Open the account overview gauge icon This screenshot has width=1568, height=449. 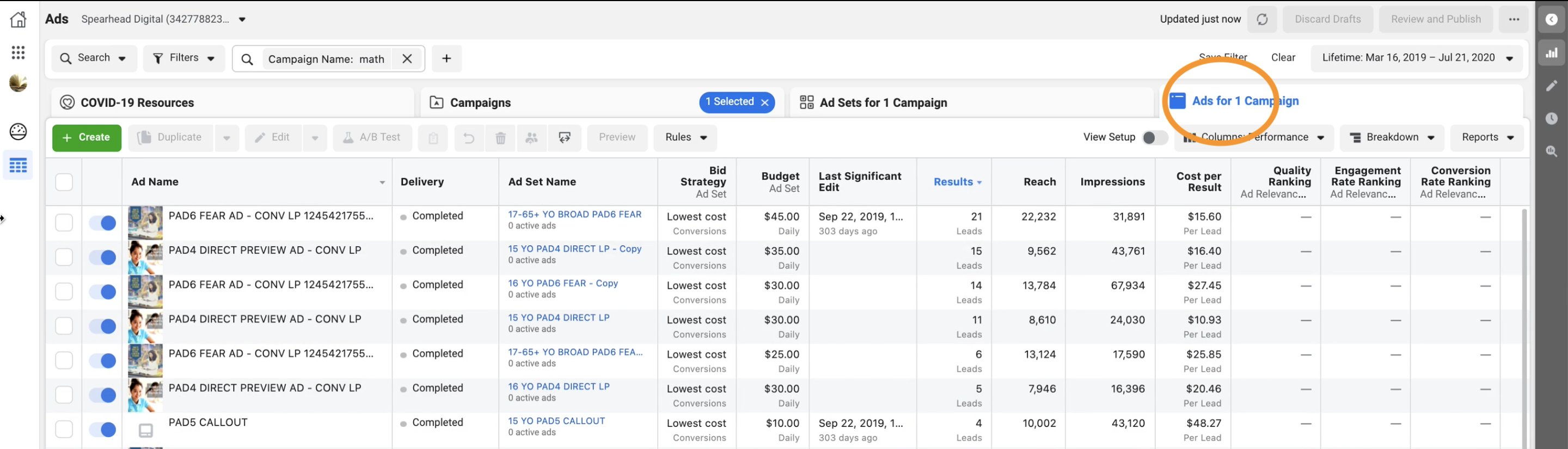pos(19,131)
